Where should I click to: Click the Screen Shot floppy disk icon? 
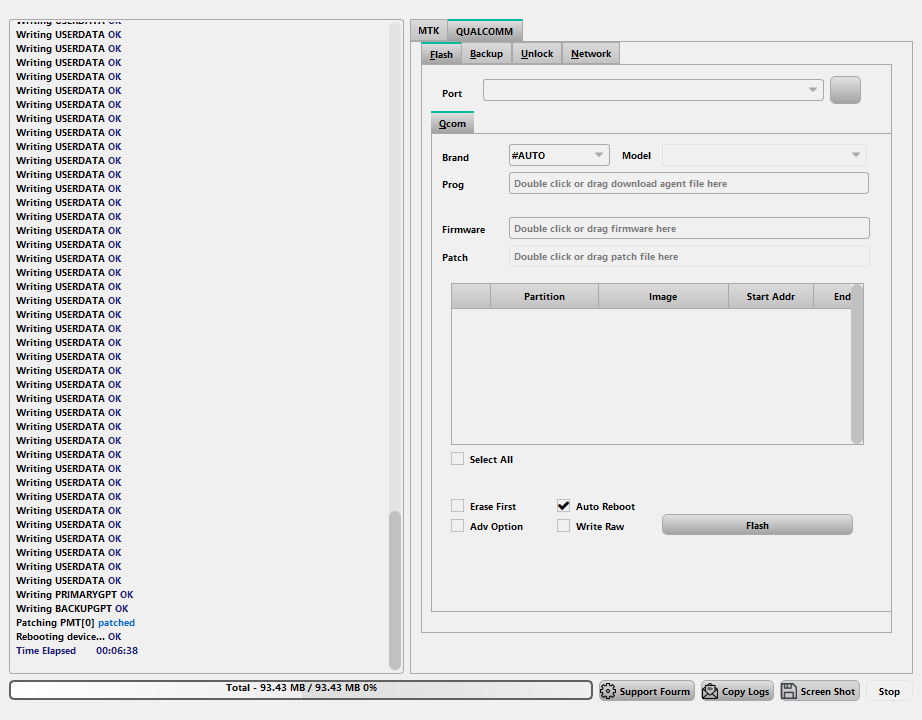click(789, 691)
